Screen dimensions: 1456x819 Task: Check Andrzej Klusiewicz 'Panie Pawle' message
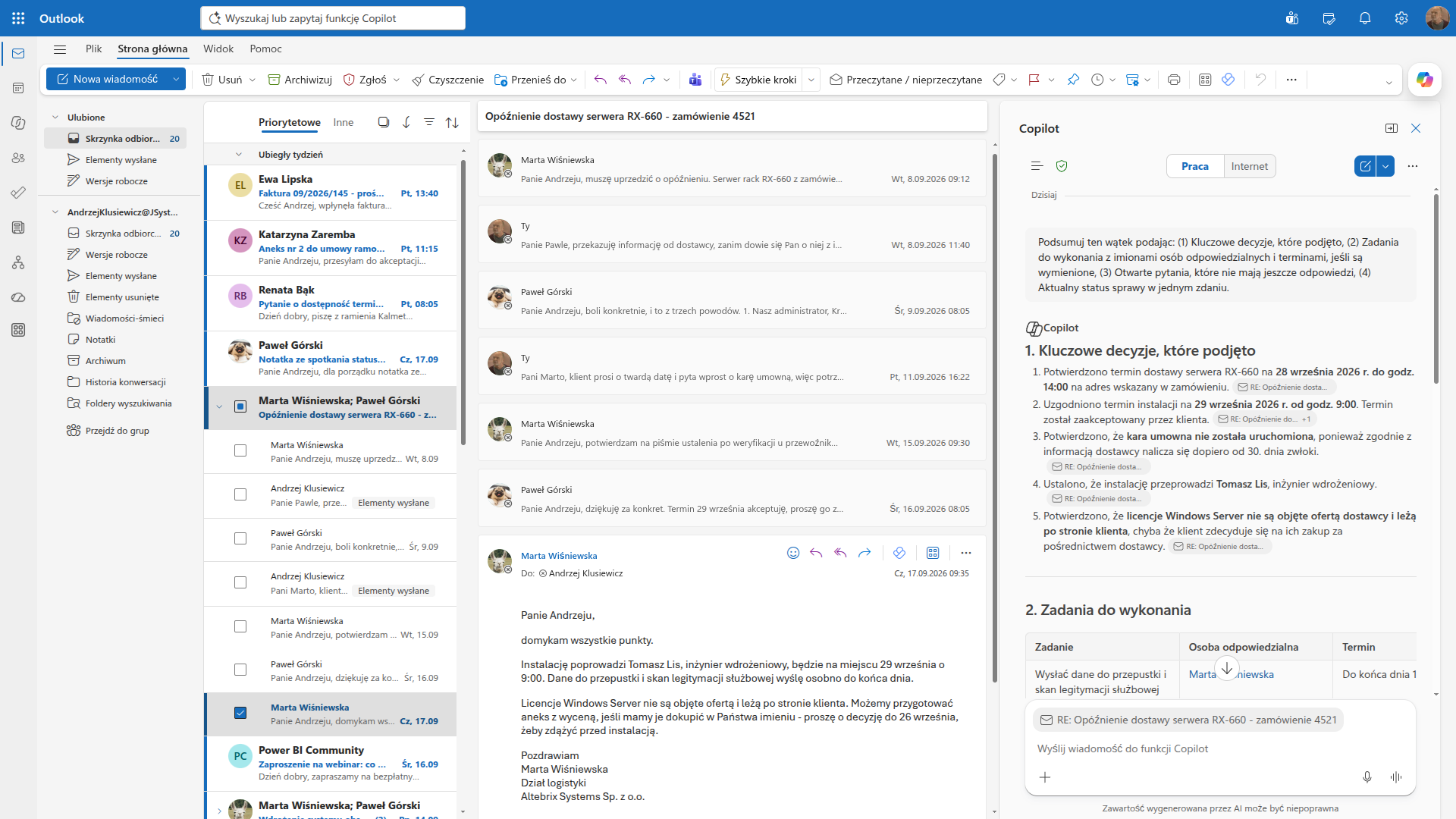point(240,494)
